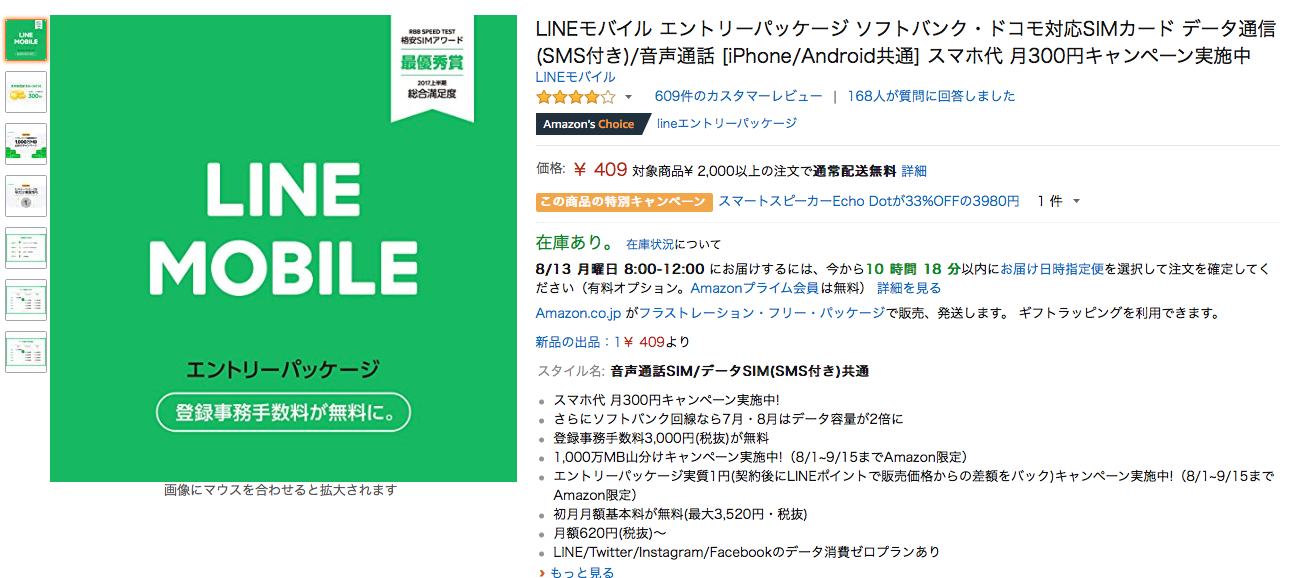Click the lineエントリーパッケージ keyword link

click(x=727, y=124)
